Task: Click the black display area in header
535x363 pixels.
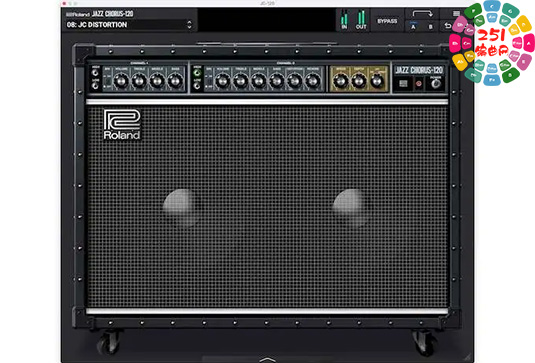Action: (267, 20)
